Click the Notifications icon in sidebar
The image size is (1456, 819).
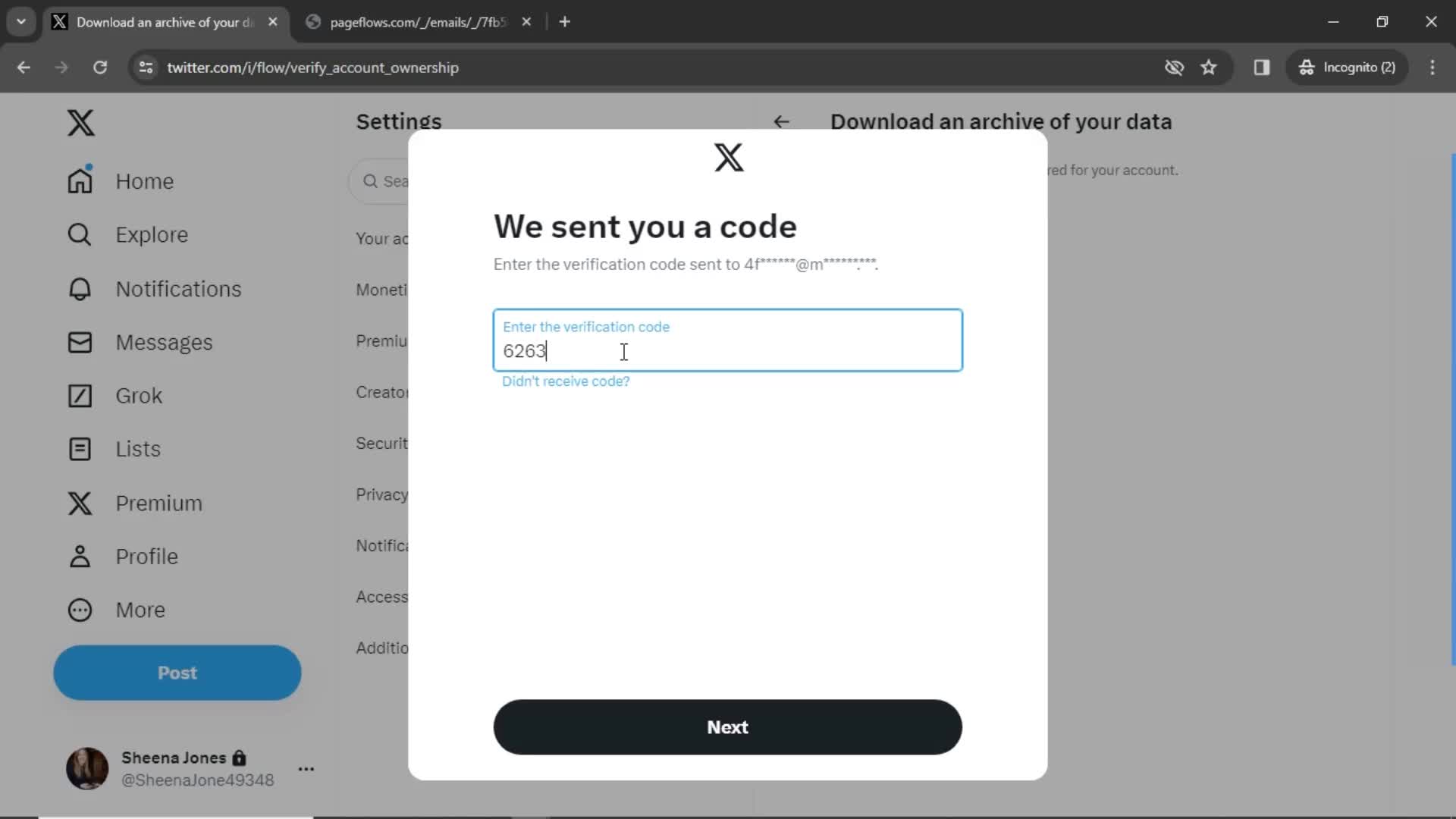[79, 288]
